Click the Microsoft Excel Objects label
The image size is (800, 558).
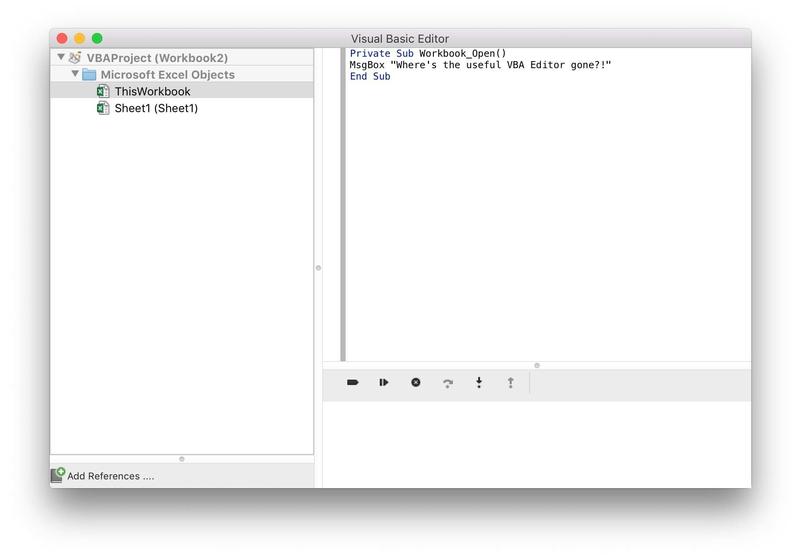tap(167, 74)
